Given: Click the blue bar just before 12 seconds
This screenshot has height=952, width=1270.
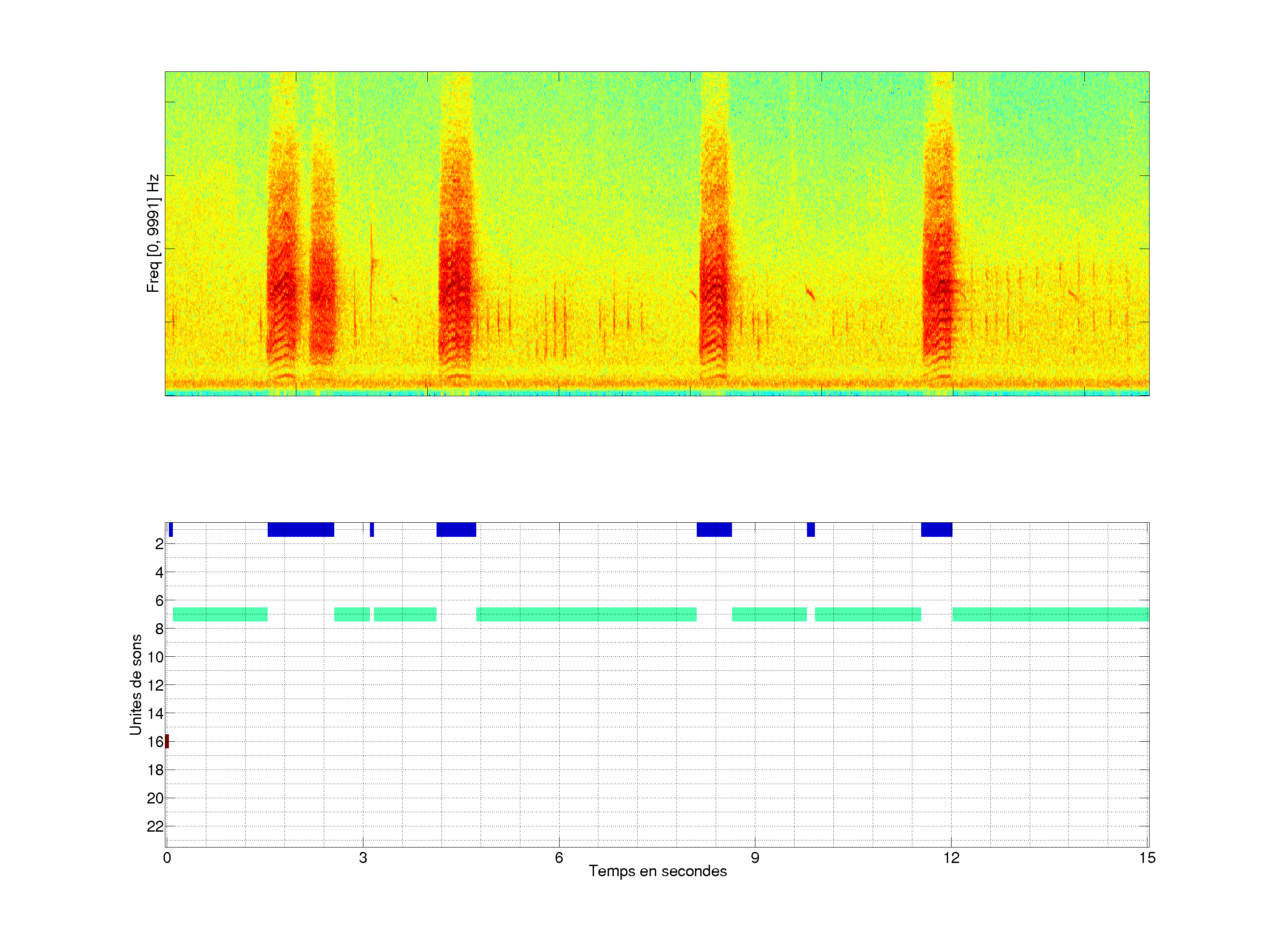Looking at the screenshot, I should tap(937, 530).
